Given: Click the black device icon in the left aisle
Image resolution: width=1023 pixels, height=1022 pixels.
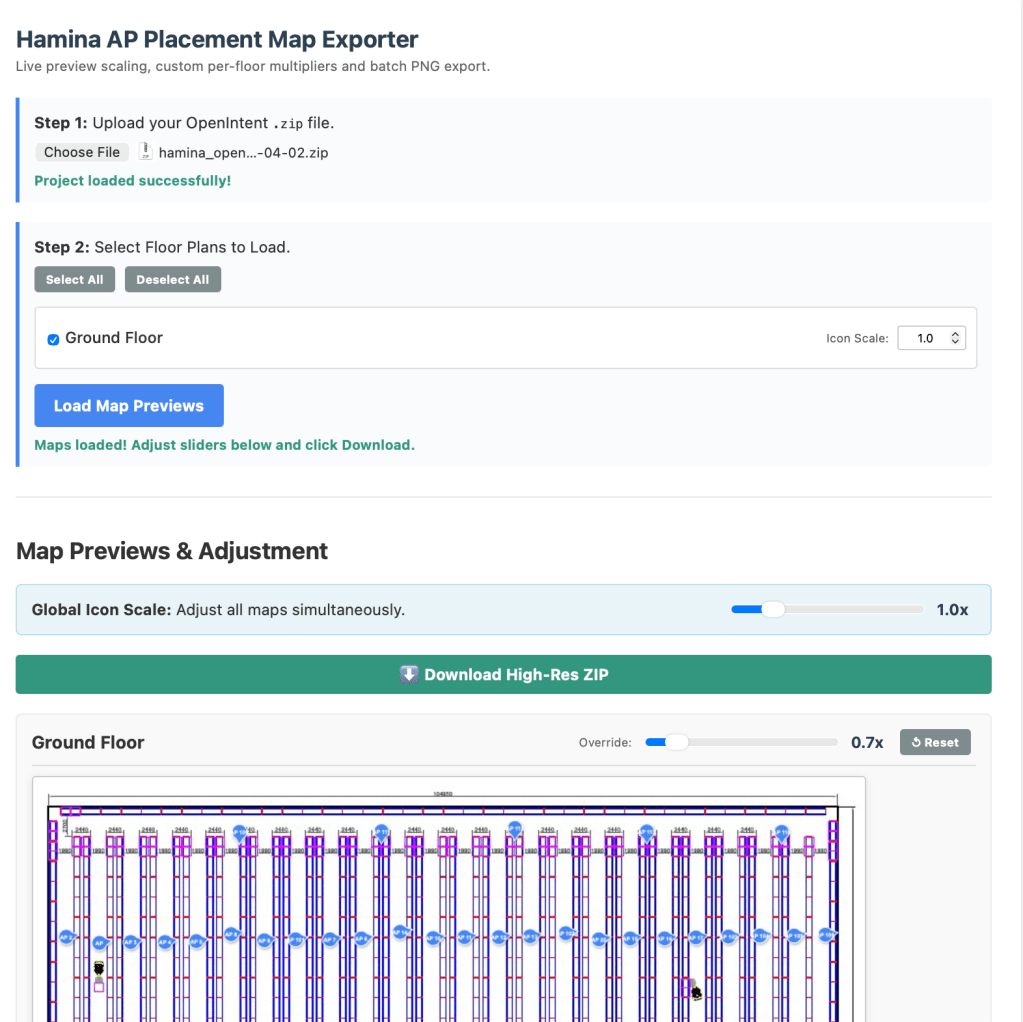Looking at the screenshot, I should click(99, 968).
